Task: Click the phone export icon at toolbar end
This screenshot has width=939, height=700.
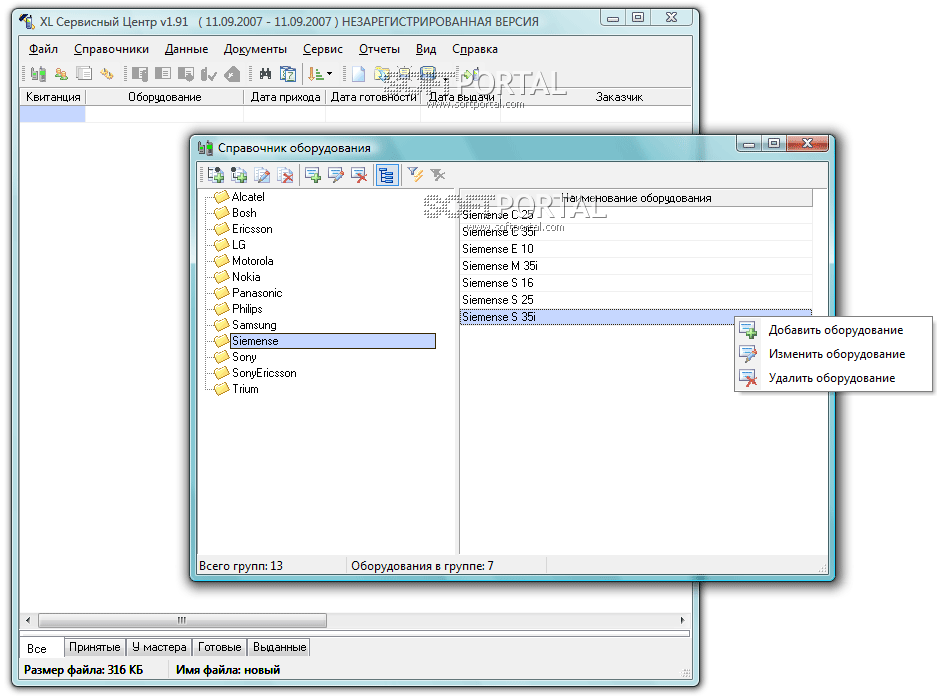Action: (x=471, y=74)
